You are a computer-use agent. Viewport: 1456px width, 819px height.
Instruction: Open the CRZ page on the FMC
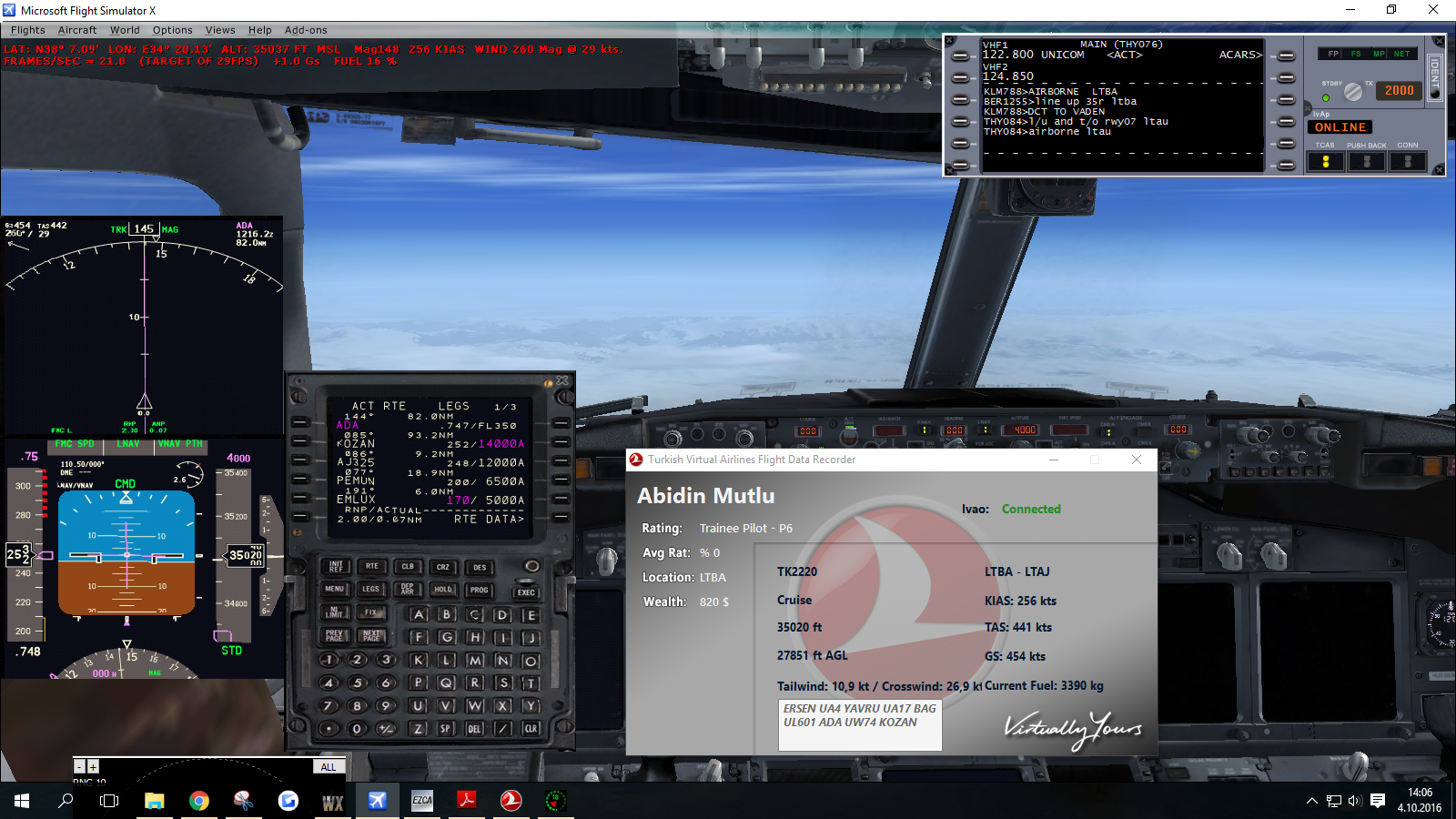coord(443,567)
